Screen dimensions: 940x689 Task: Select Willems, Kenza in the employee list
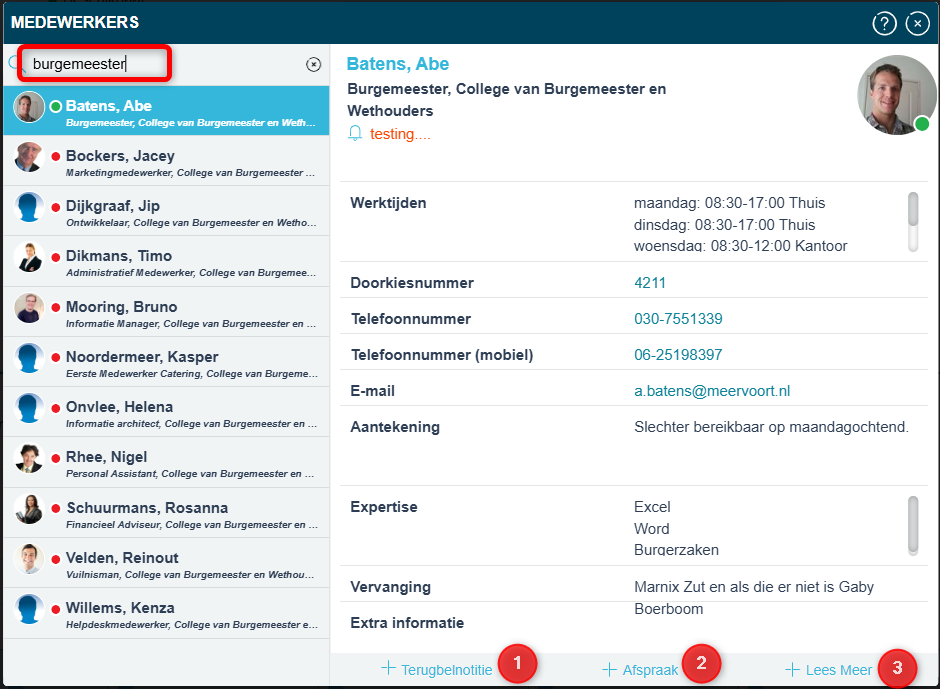pyautogui.click(x=166, y=613)
